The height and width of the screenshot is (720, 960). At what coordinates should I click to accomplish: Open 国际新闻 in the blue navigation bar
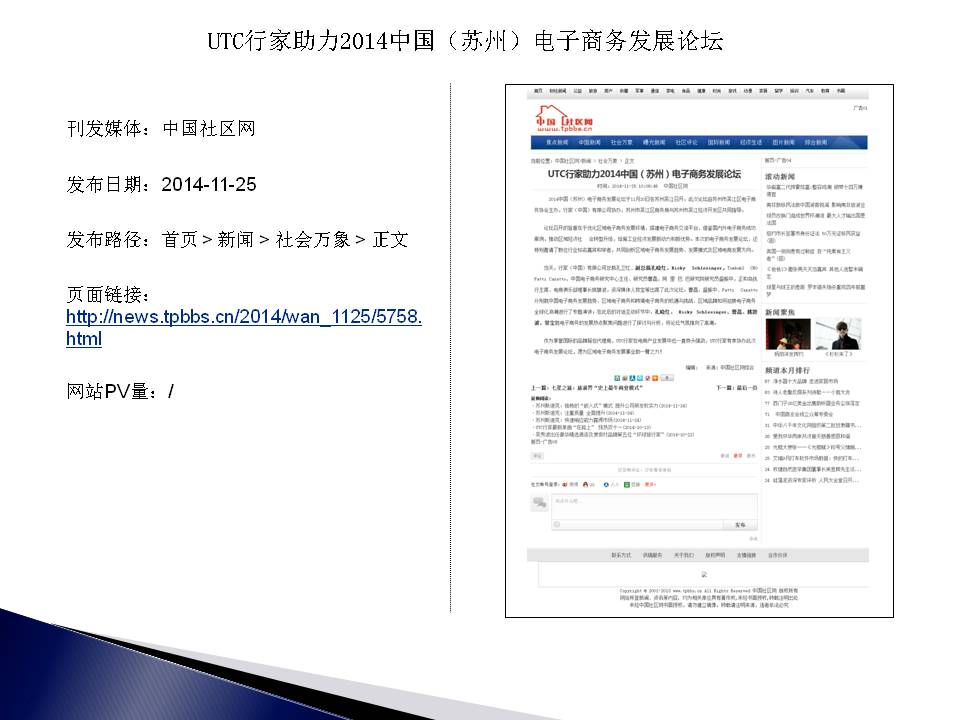[x=718, y=143]
